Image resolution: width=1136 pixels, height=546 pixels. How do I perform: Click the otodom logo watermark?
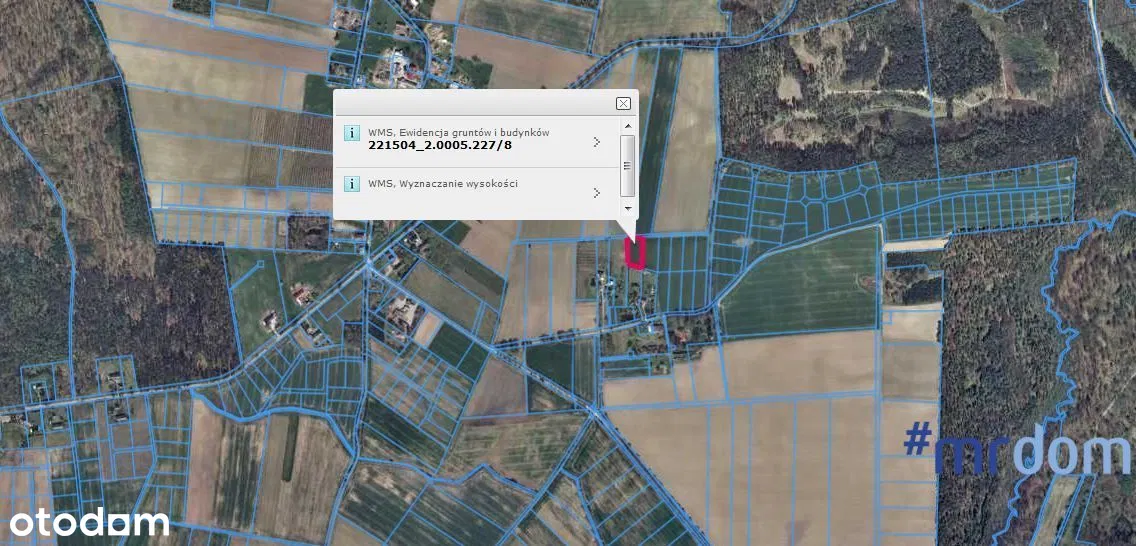89,522
